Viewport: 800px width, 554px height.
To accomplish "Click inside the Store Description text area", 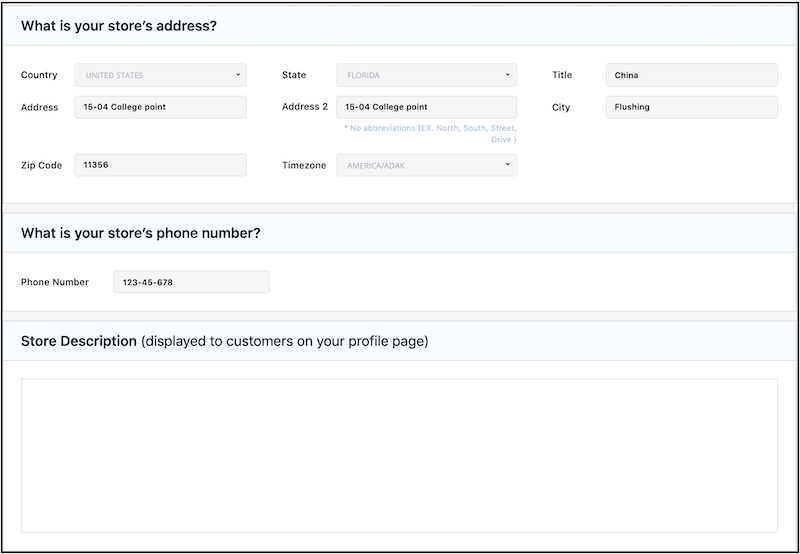I will coord(399,455).
